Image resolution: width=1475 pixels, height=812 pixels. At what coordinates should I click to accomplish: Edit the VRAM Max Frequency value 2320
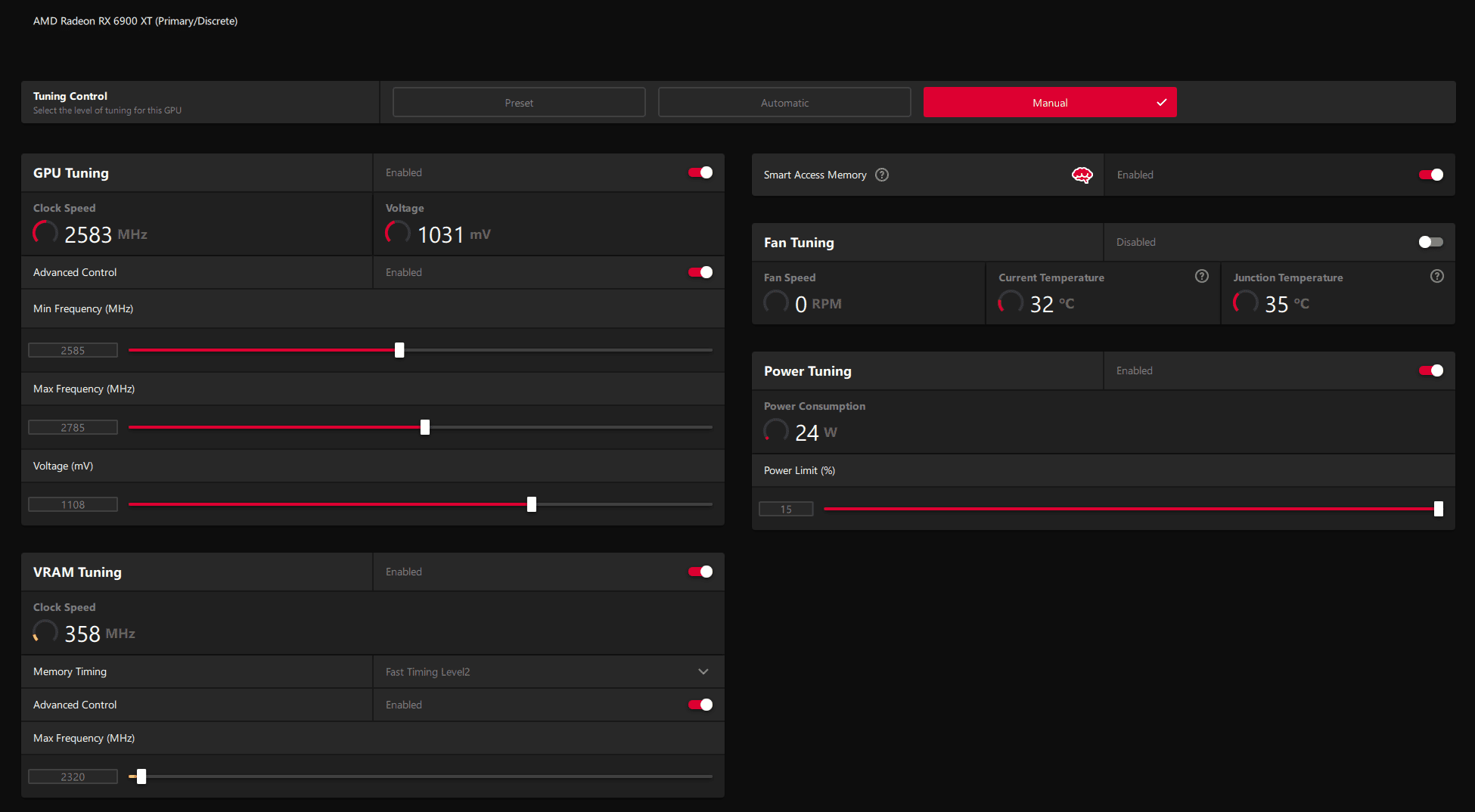73,776
